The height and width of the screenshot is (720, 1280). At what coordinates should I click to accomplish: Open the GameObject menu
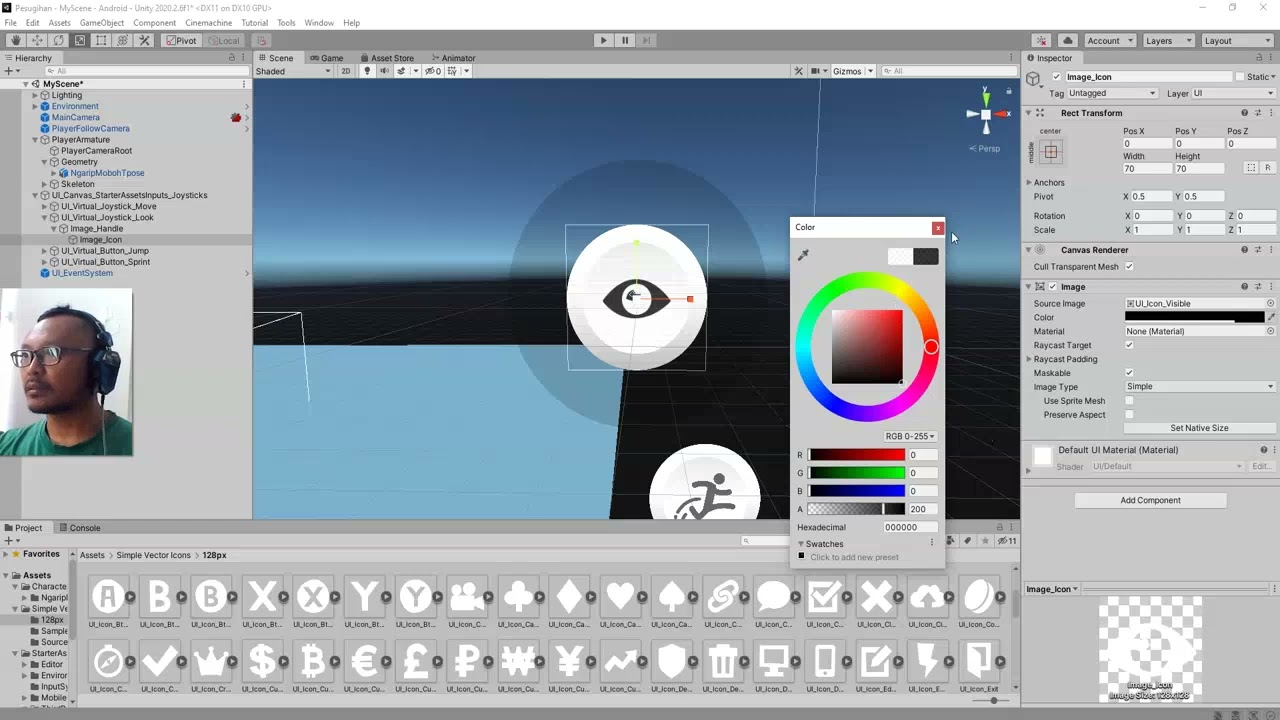point(102,22)
